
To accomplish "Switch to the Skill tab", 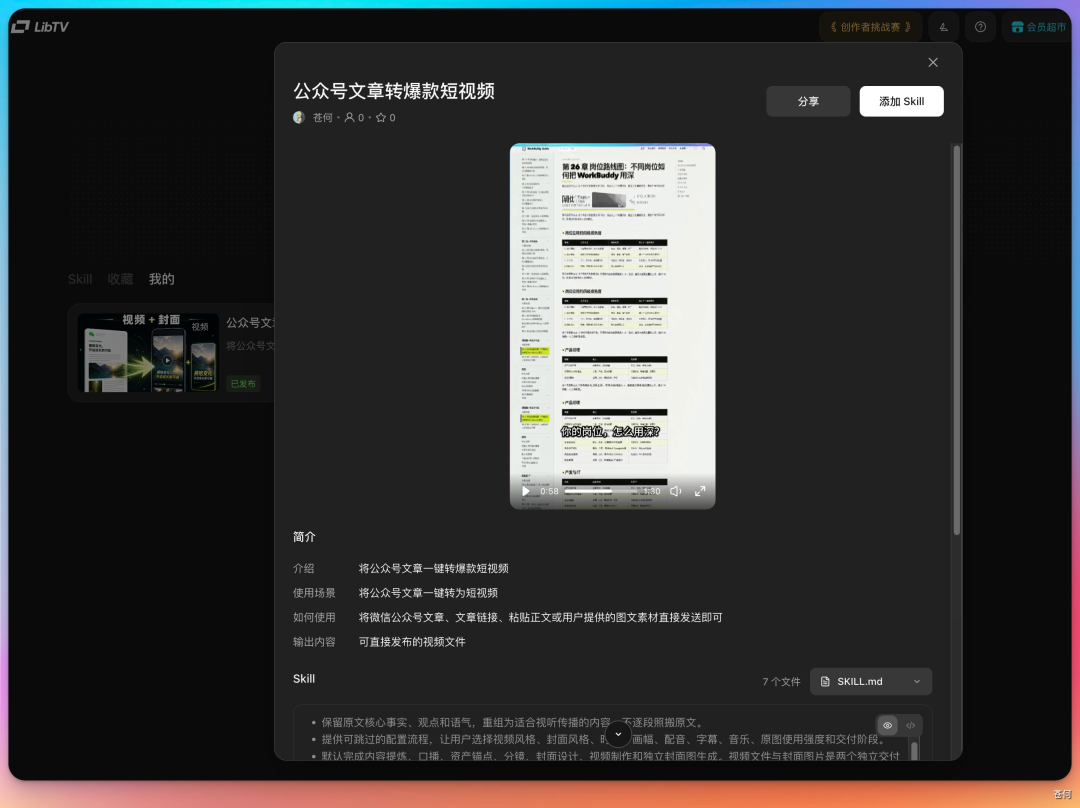I will pyautogui.click(x=79, y=279).
